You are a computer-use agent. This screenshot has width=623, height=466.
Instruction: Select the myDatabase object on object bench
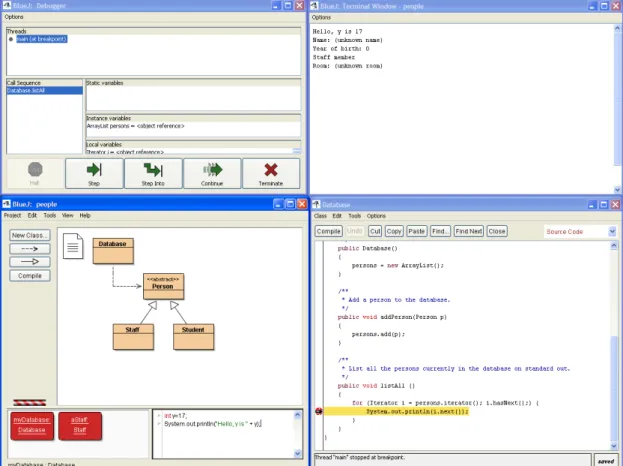[x=32, y=425]
